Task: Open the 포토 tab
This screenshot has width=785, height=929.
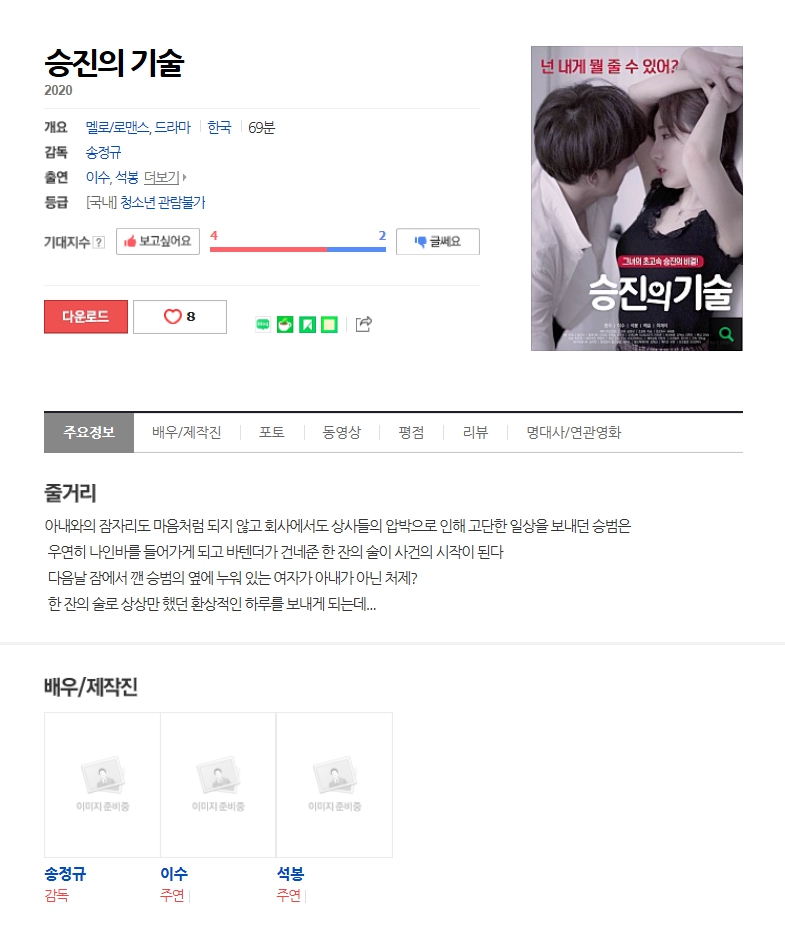Action: pyautogui.click(x=272, y=433)
